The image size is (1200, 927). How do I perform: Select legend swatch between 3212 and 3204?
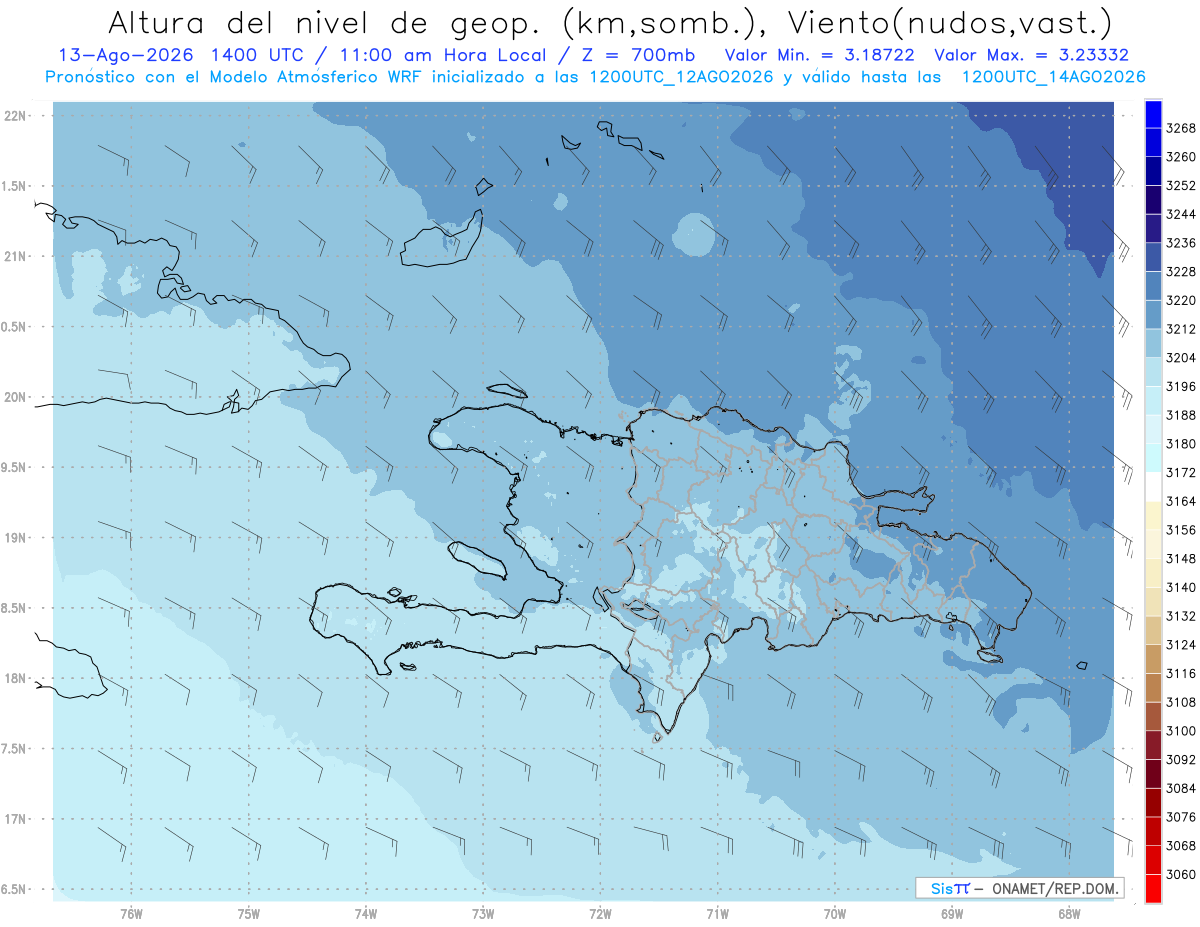pyautogui.click(x=1152, y=343)
